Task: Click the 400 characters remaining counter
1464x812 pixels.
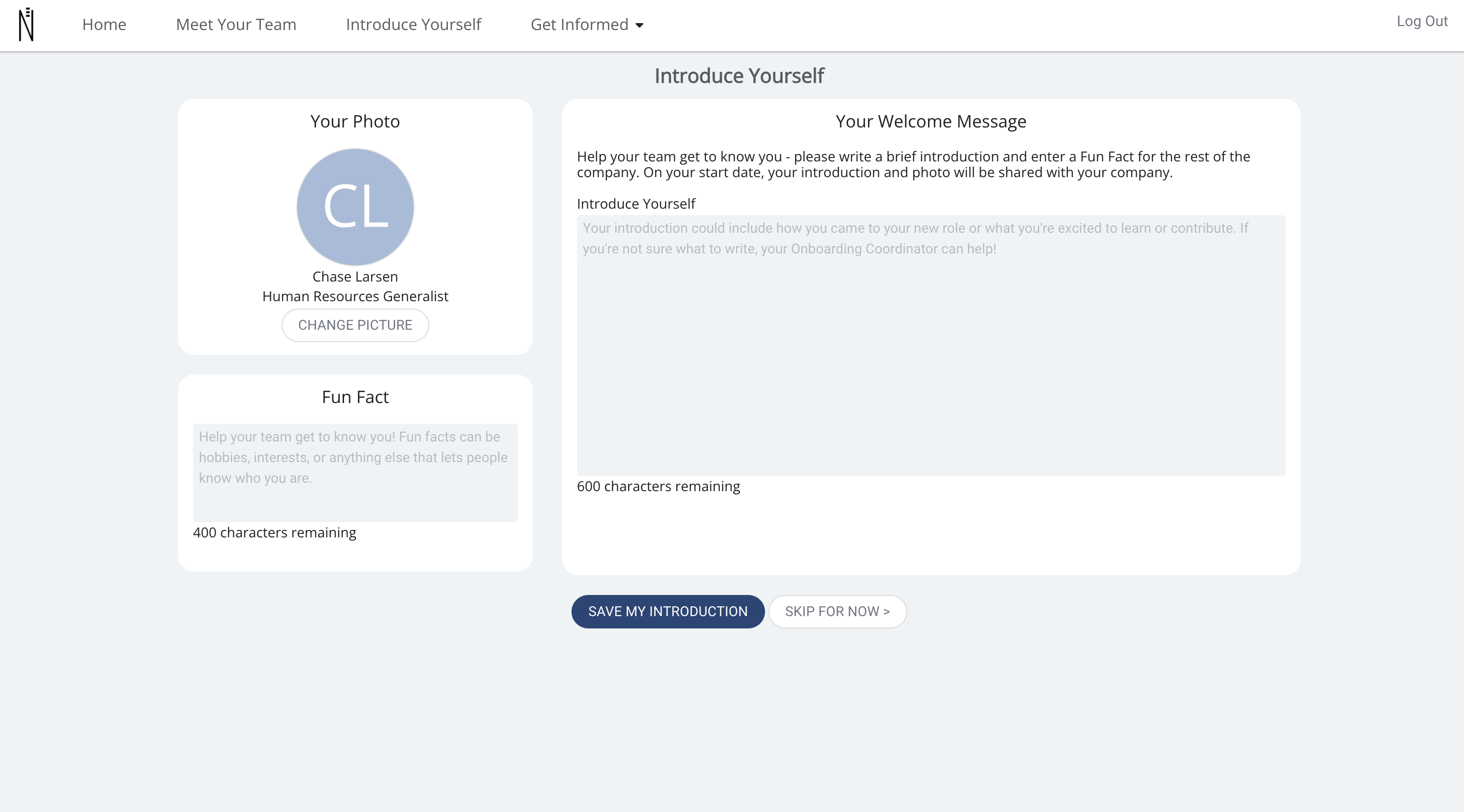Action: click(x=275, y=532)
